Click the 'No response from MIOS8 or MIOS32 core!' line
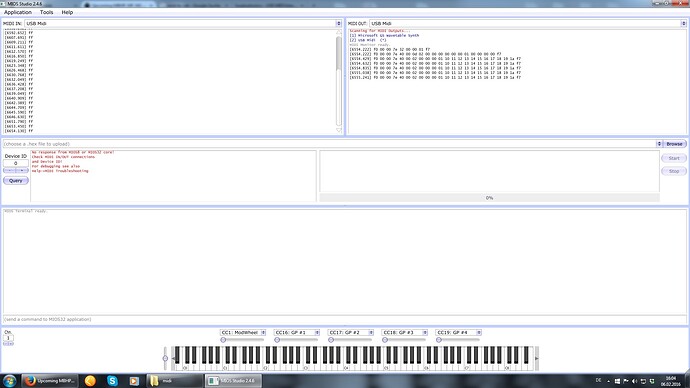Screen dimensions: 690x388 pos(73,152)
